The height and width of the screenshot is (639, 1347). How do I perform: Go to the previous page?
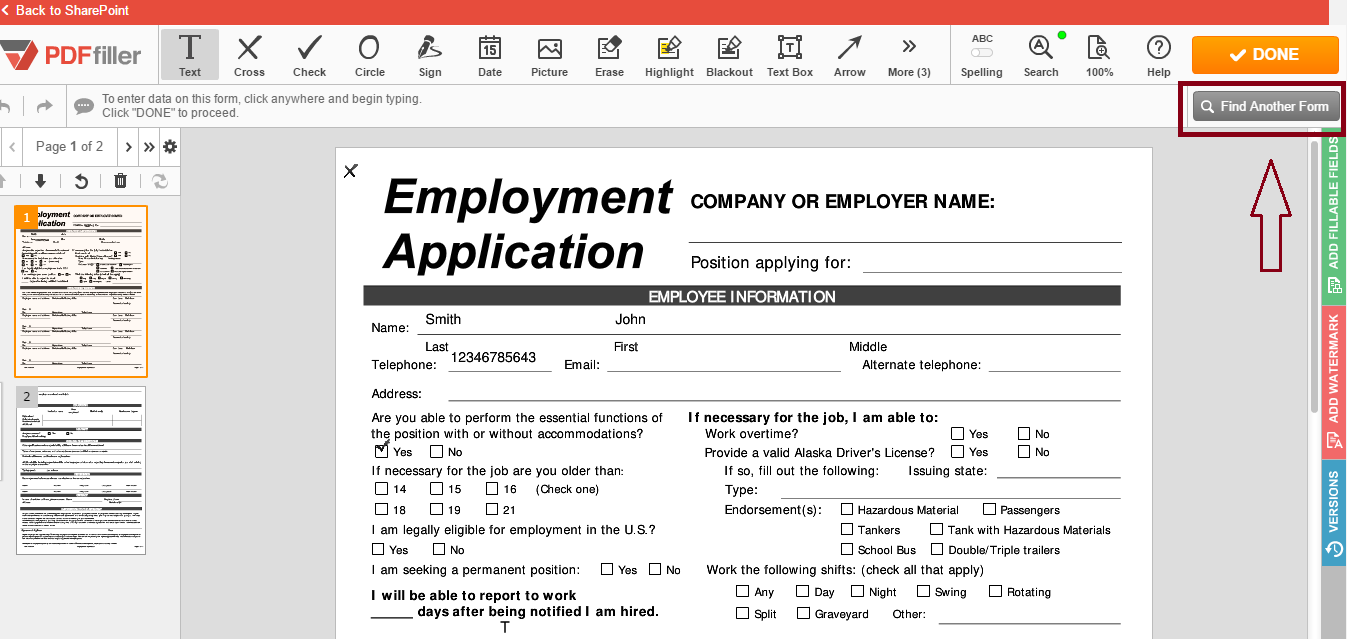pyautogui.click(x=12, y=147)
